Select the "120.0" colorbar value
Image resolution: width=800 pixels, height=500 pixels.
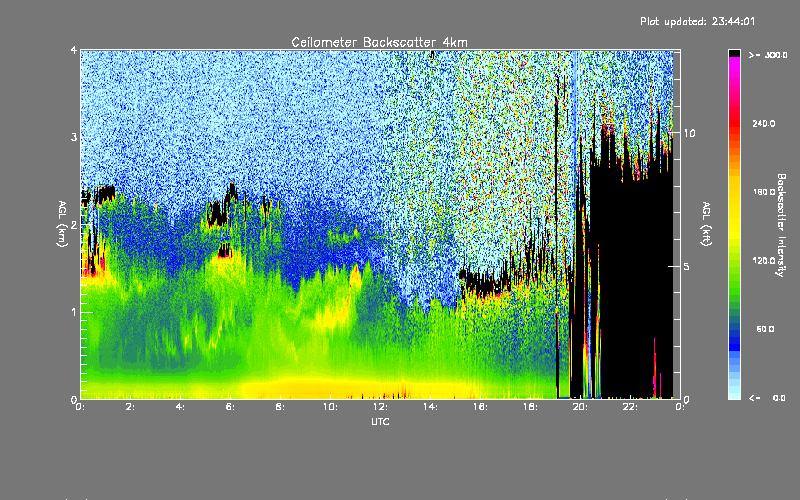[764, 261]
